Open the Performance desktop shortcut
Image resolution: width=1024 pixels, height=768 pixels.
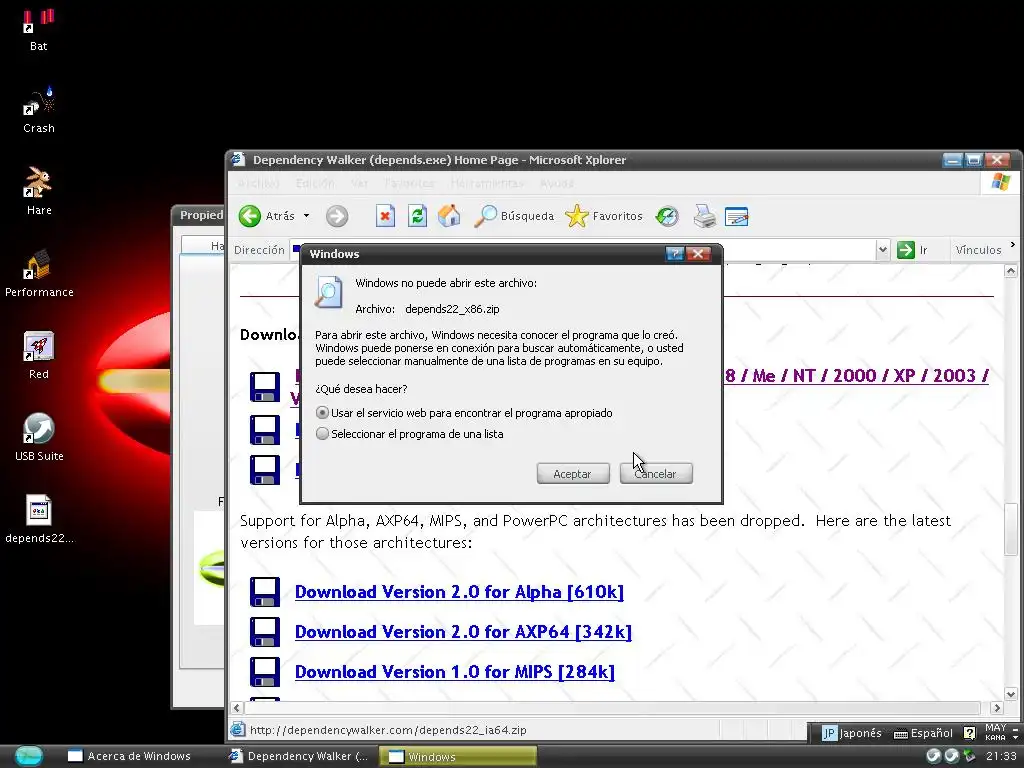coord(39,273)
